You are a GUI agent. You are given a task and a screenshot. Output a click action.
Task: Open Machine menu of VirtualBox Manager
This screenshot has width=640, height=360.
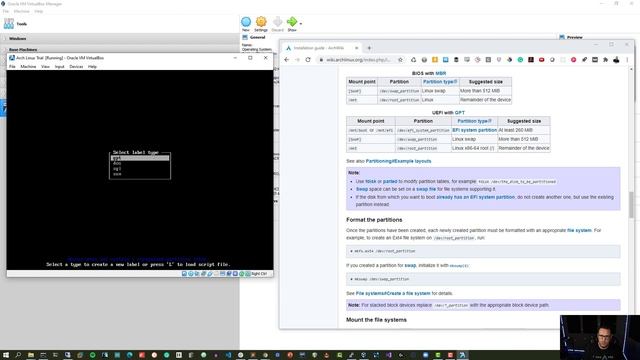point(22,11)
